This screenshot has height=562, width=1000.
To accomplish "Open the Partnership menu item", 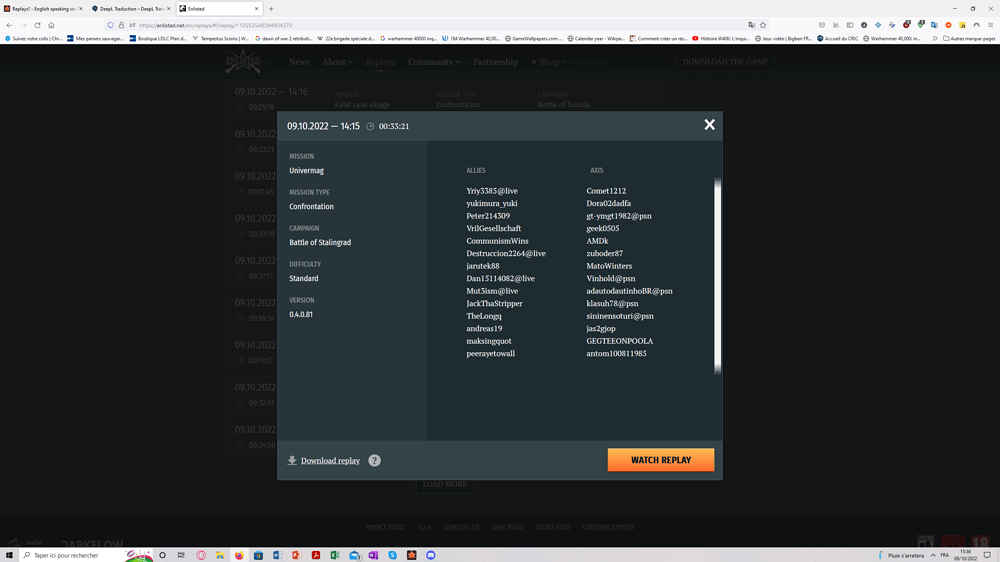I will (495, 62).
